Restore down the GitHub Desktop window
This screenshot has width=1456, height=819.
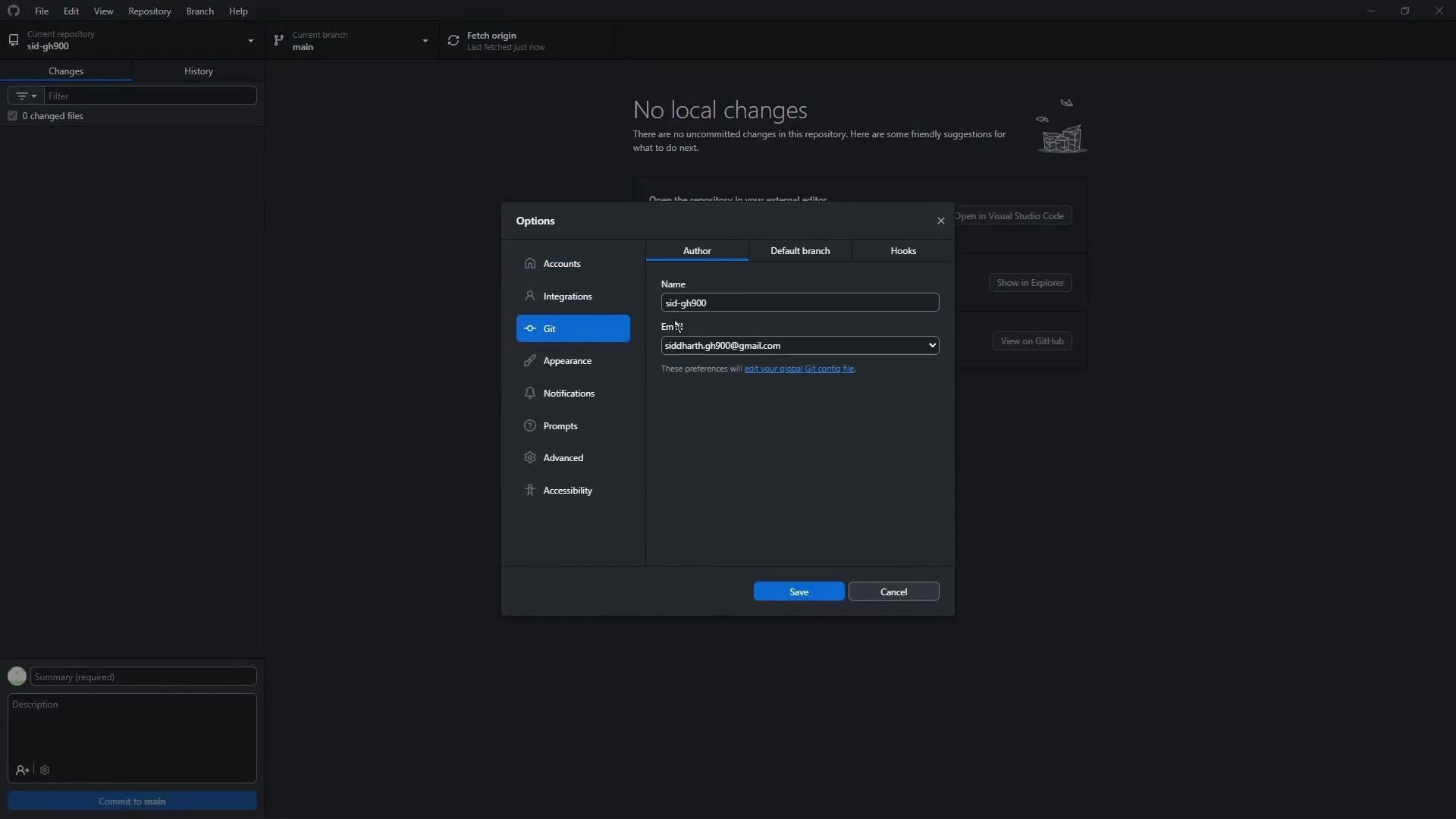tap(1404, 11)
